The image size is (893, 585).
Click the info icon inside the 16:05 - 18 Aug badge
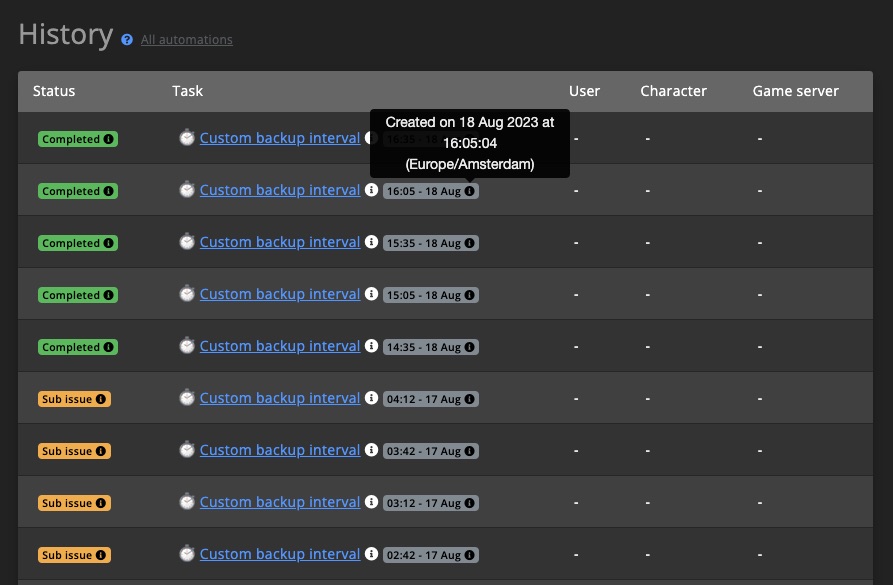click(469, 191)
